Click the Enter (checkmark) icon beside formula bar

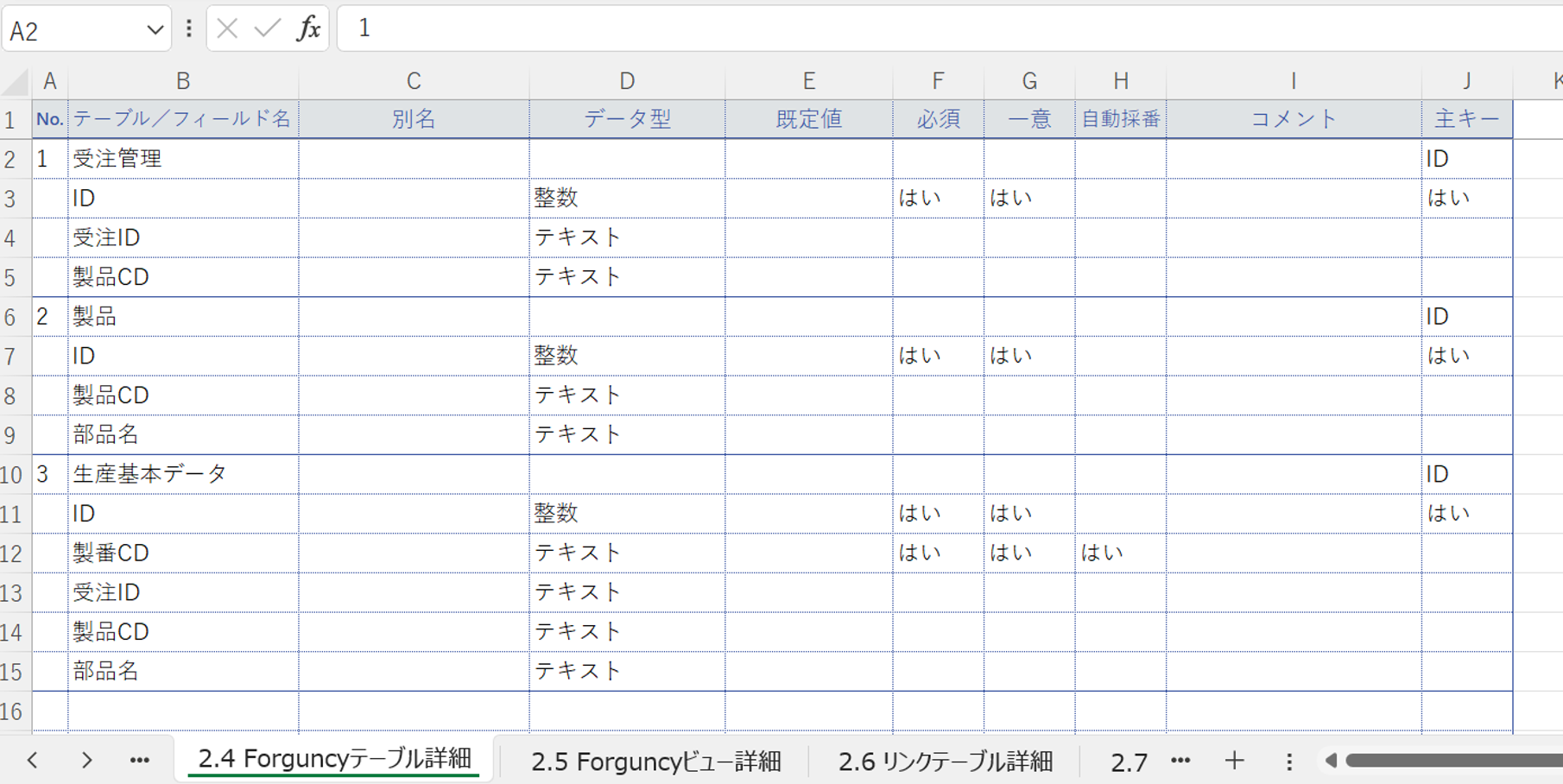(x=268, y=28)
